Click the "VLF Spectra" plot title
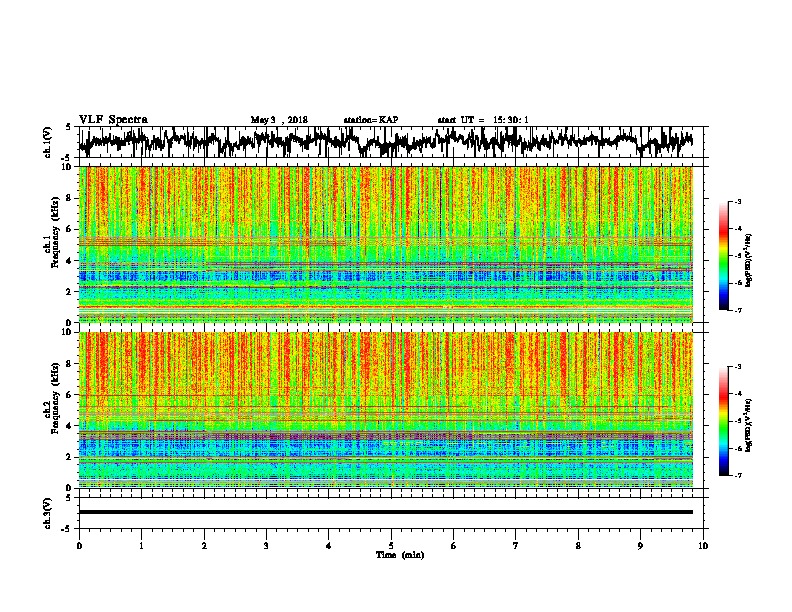 tap(113, 120)
